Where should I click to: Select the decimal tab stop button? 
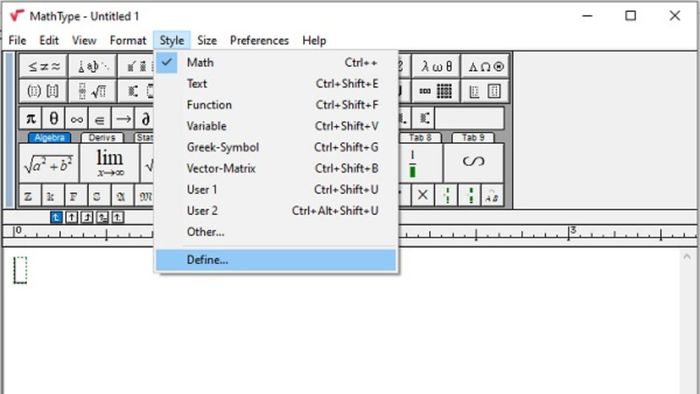117,217
